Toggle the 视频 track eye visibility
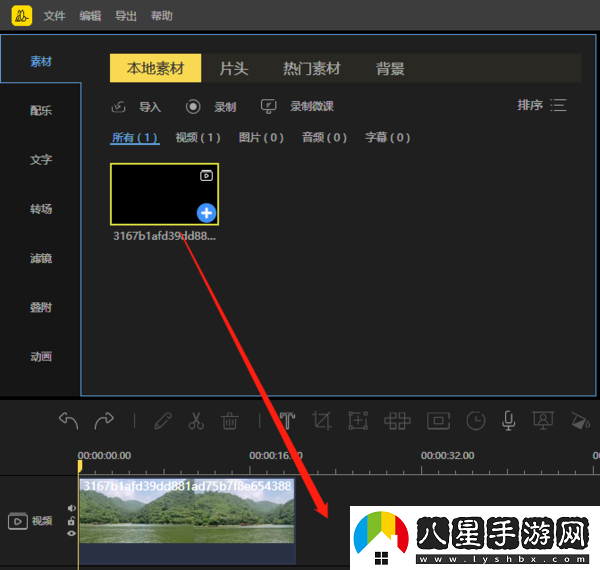 (71, 533)
